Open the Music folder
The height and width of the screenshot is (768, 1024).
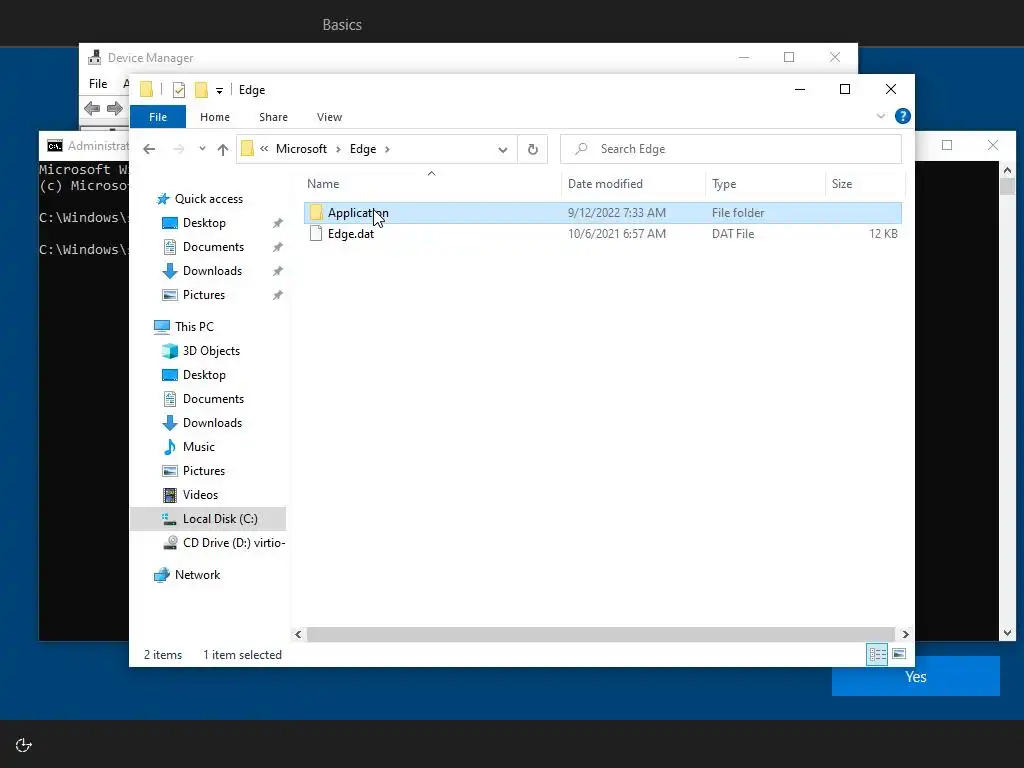(x=199, y=447)
